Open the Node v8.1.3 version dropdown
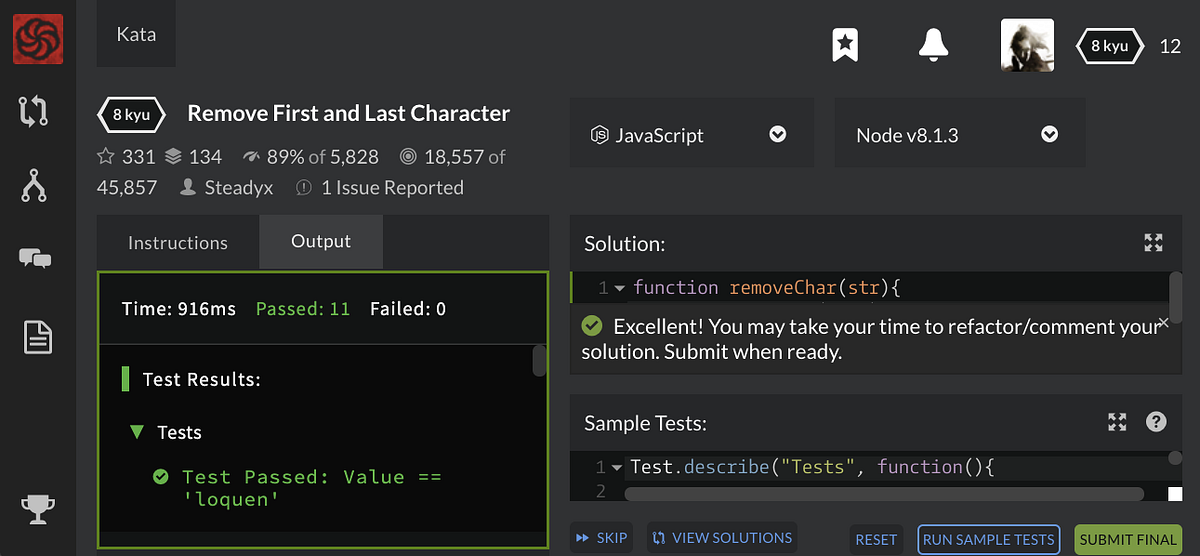1200x556 pixels. coord(960,133)
